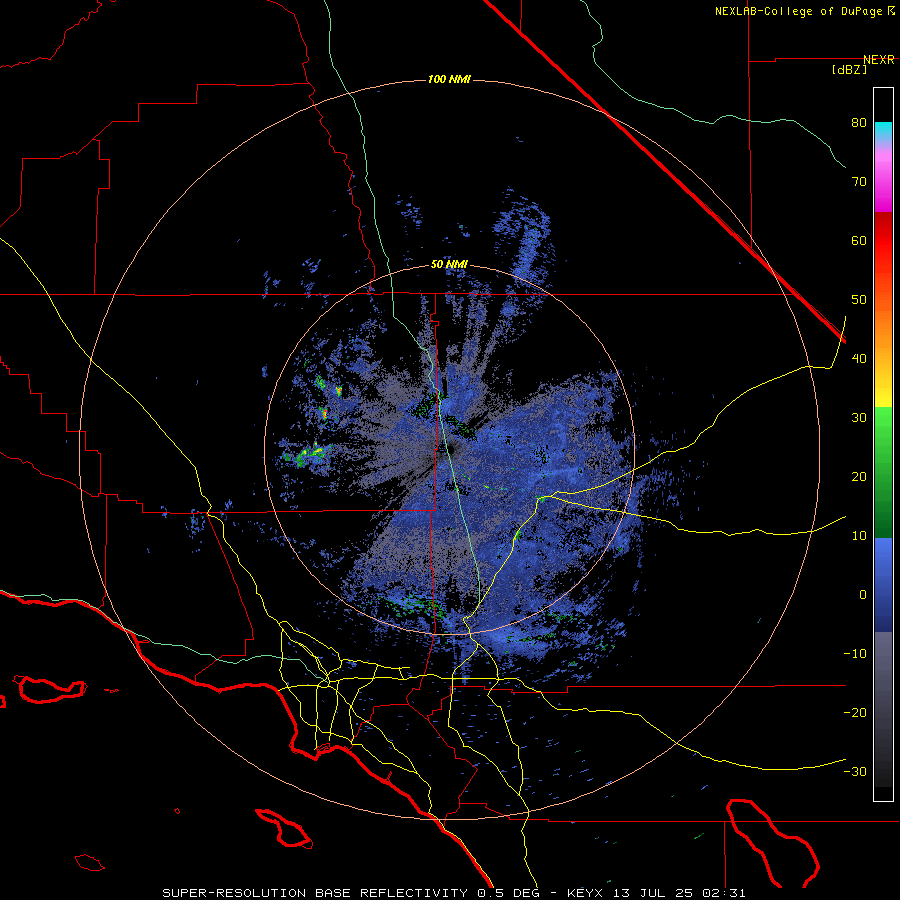Click the 50 NMI range ring label
This screenshot has width=900, height=900.
tap(449, 265)
